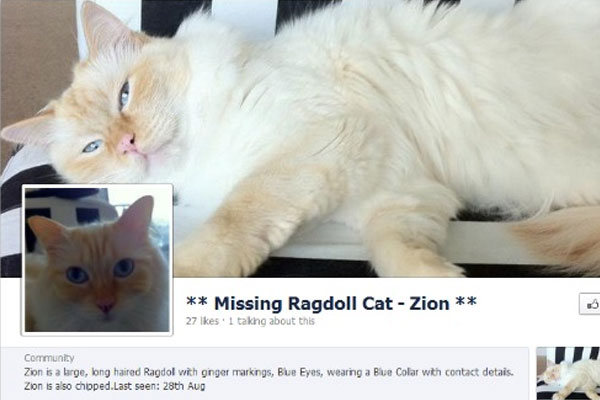Click the asterisks after Zion in the title
The height and width of the screenshot is (400, 600).
(466, 300)
